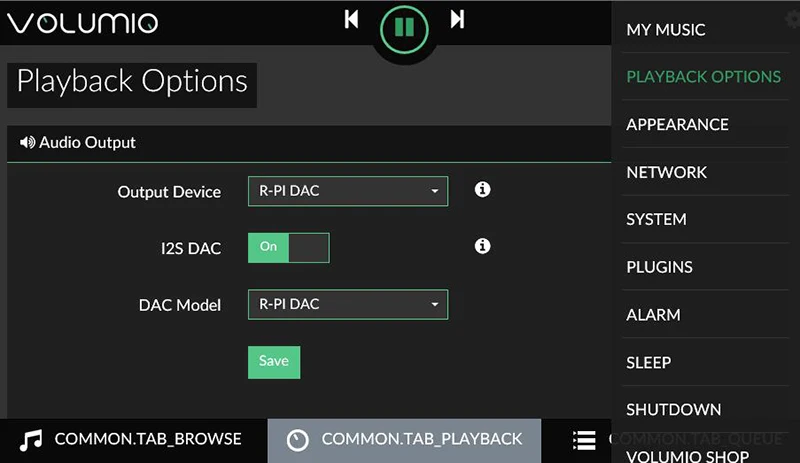Image resolution: width=800 pixels, height=463 pixels.
Task: Skip to the previous track
Action: [351, 20]
